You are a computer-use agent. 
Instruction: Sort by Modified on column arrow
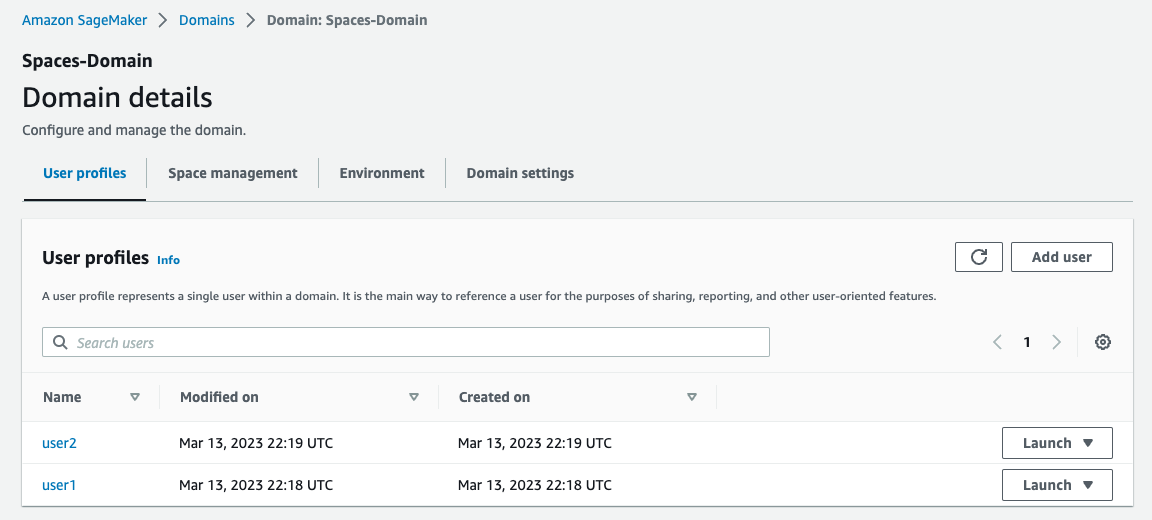[414, 397]
